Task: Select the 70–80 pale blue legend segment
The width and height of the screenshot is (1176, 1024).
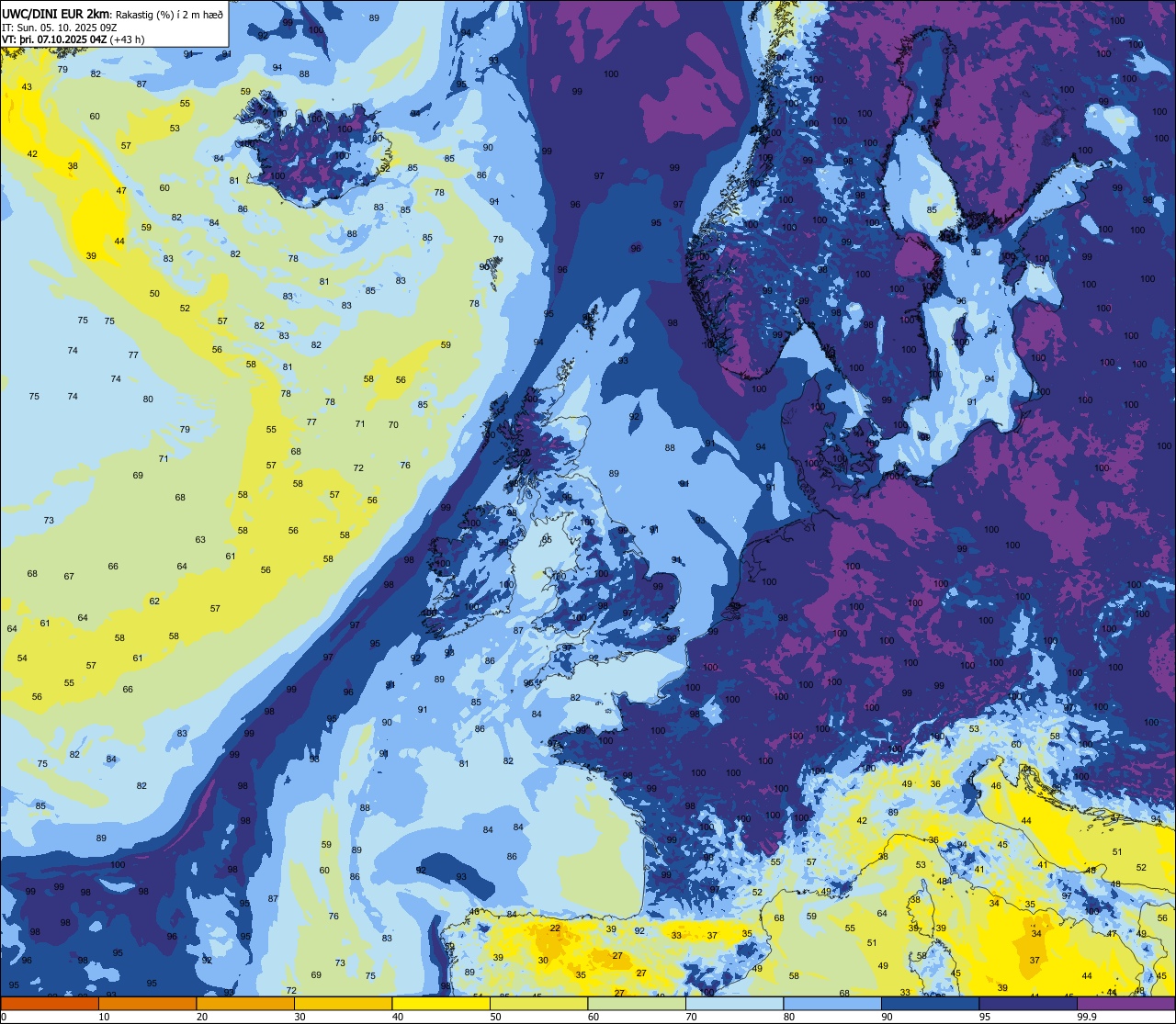Action: point(734,1004)
